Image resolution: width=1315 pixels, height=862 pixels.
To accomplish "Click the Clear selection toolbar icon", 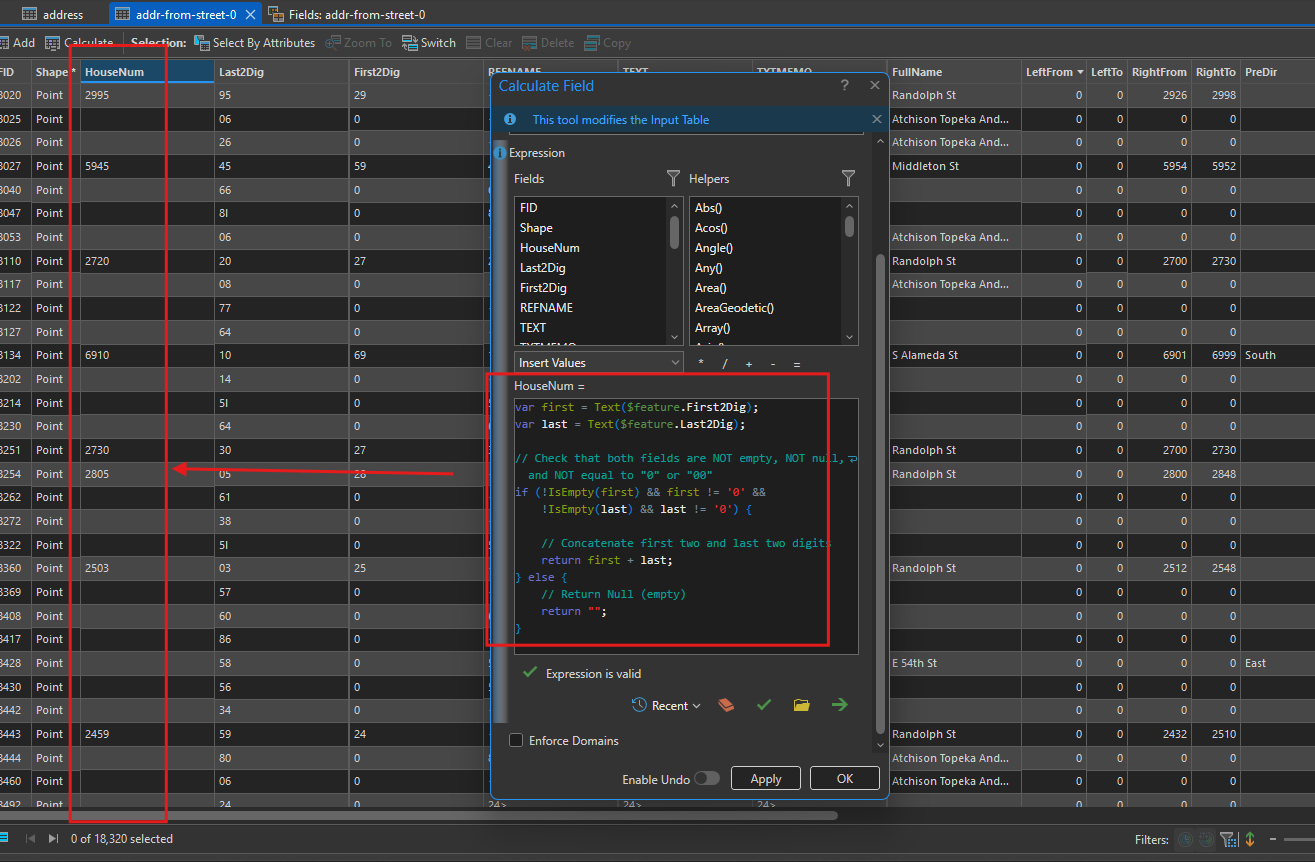I will (474, 43).
